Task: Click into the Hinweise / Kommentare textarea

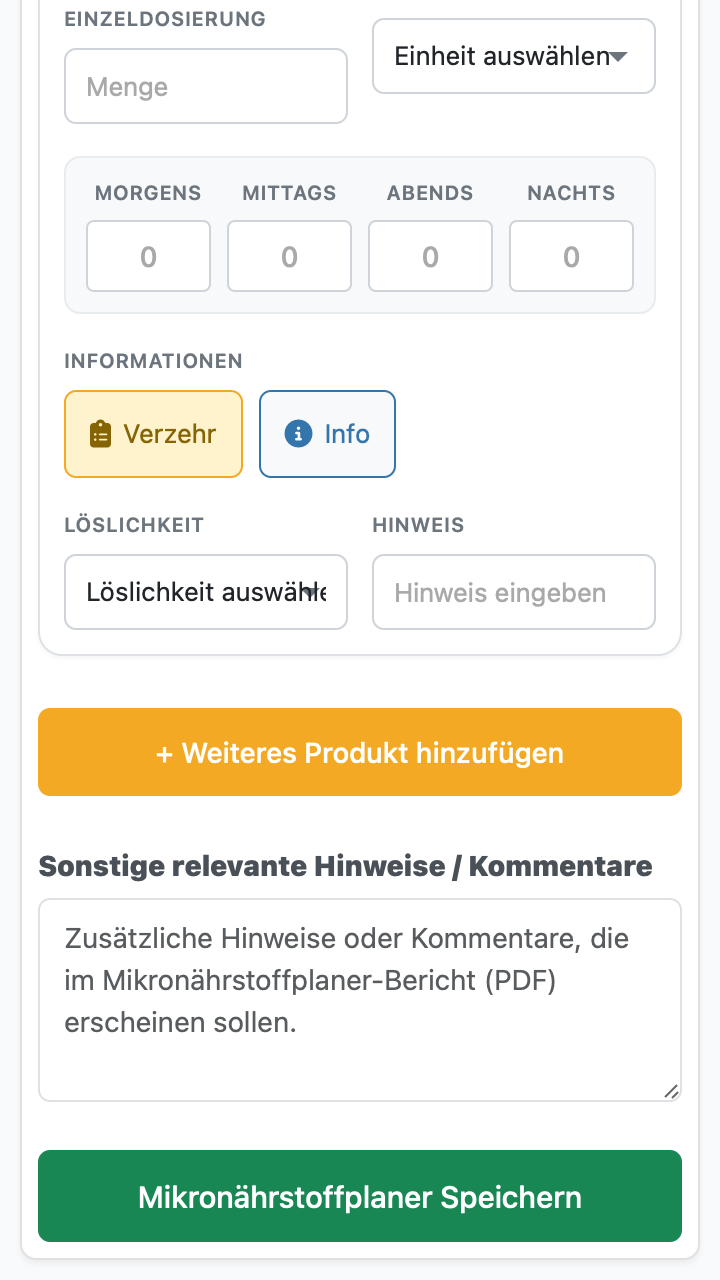Action: point(360,1000)
